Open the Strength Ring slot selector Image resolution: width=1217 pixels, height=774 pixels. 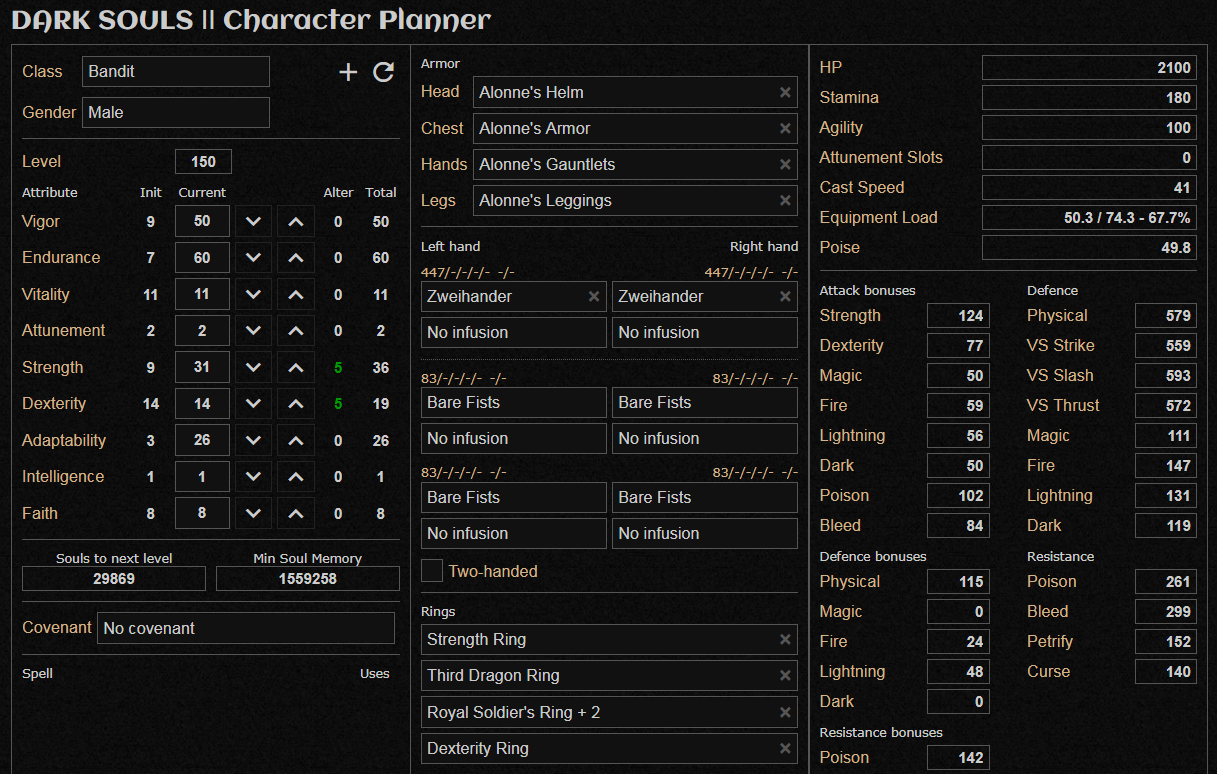610,640
